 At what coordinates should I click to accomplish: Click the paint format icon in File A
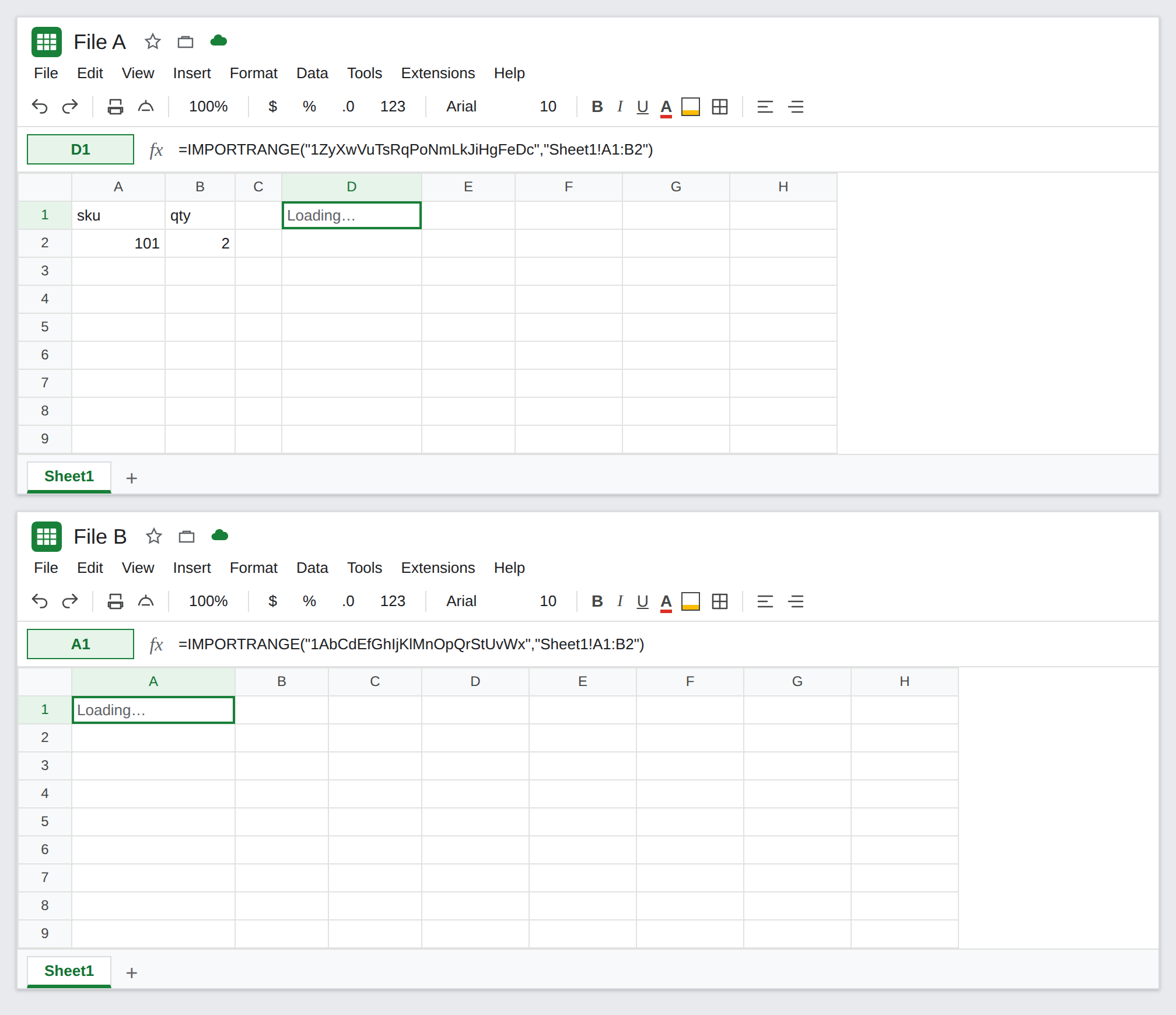click(x=146, y=107)
